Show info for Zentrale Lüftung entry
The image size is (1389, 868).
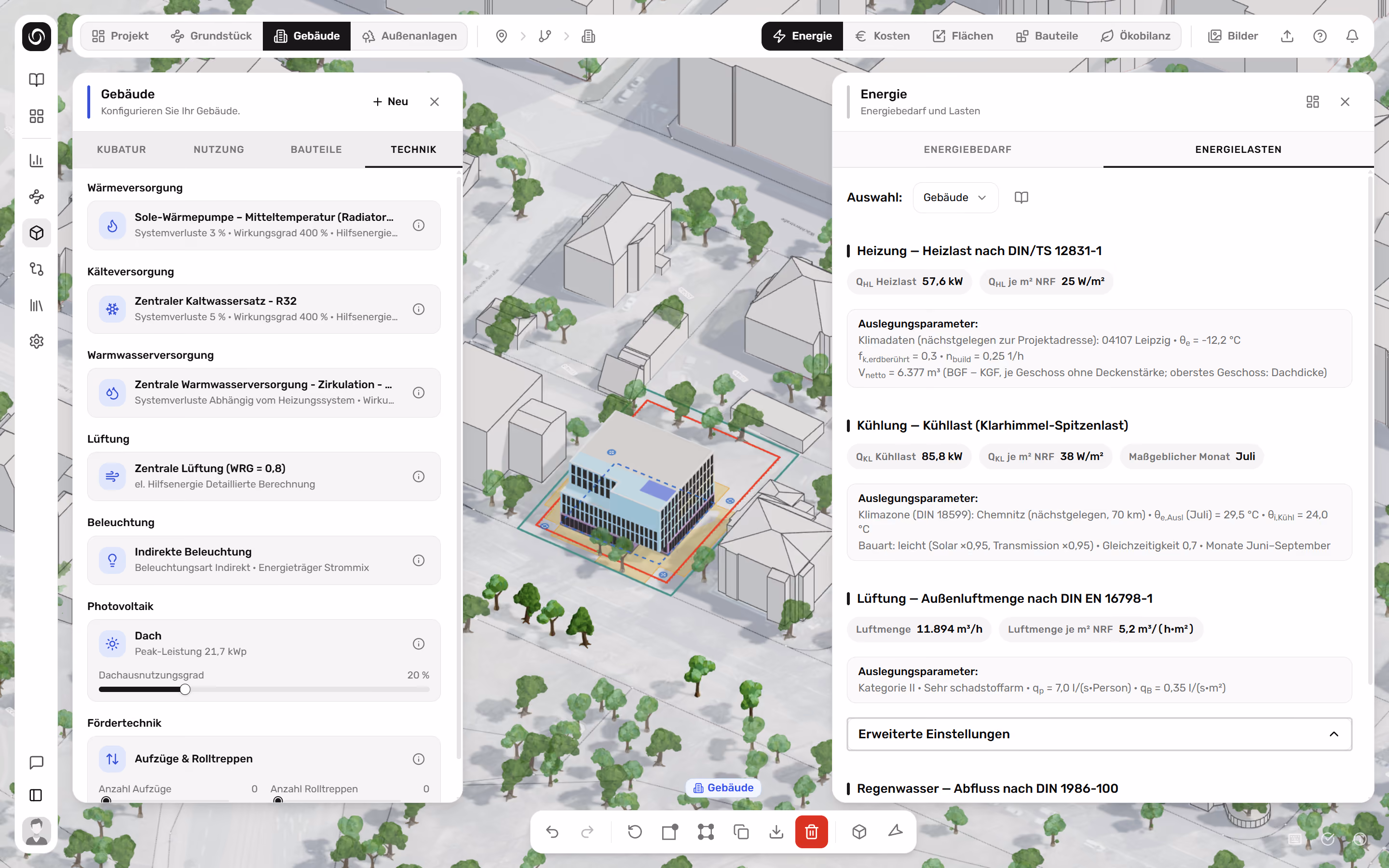coord(419,476)
